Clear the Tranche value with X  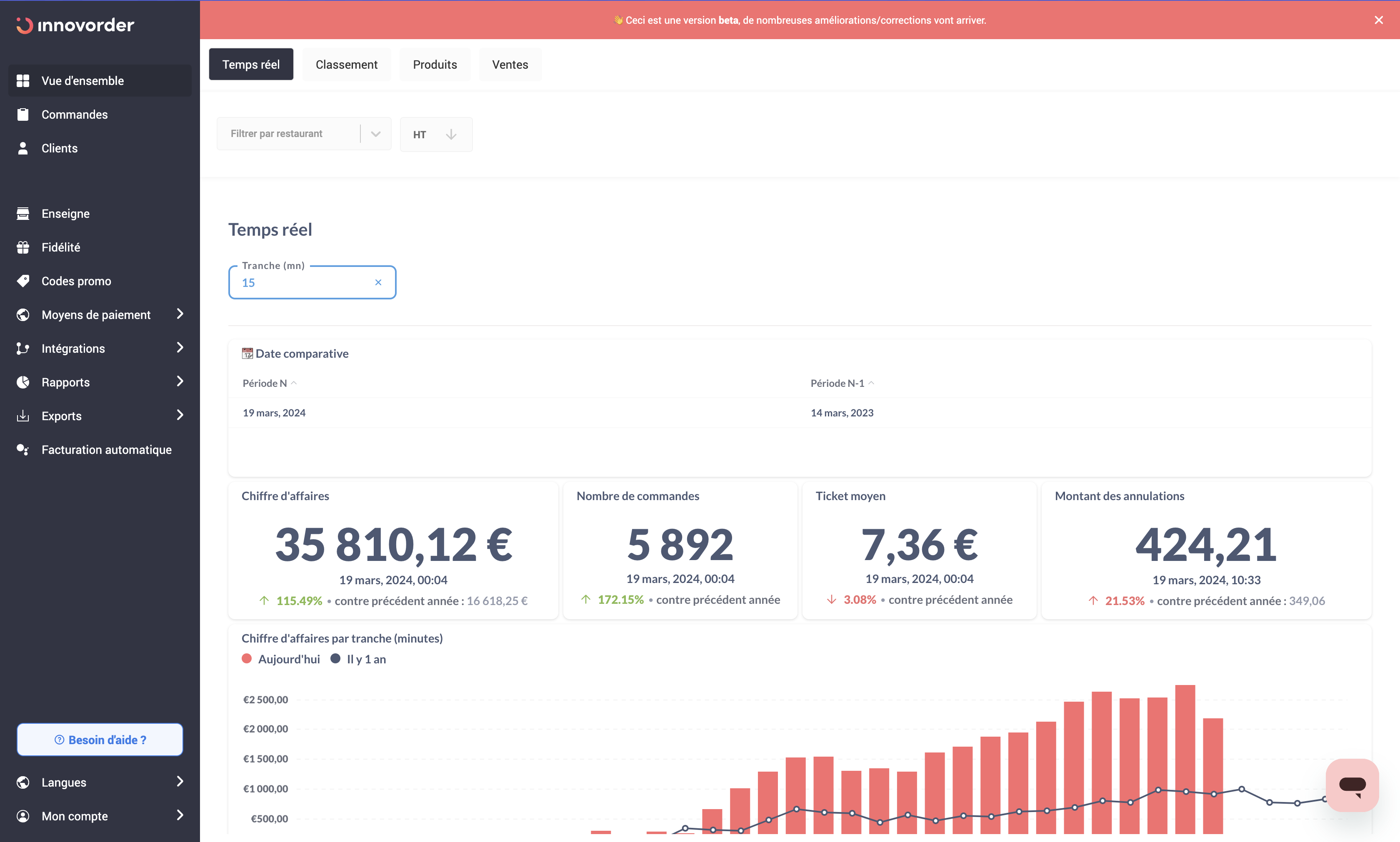point(378,283)
